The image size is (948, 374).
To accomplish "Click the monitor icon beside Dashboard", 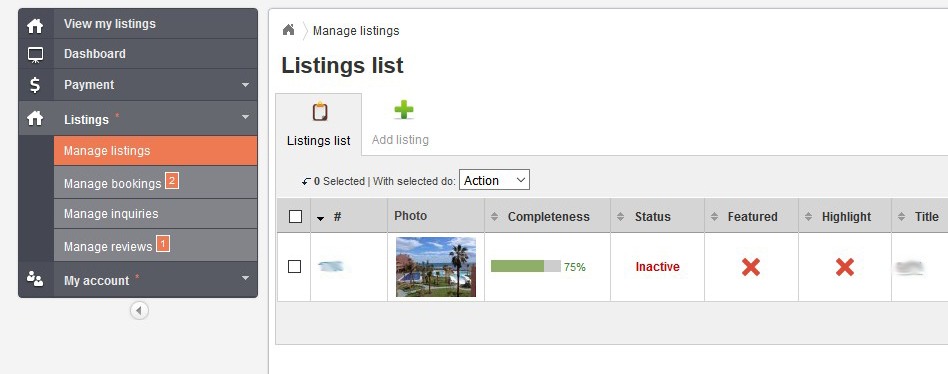I will (x=35, y=55).
